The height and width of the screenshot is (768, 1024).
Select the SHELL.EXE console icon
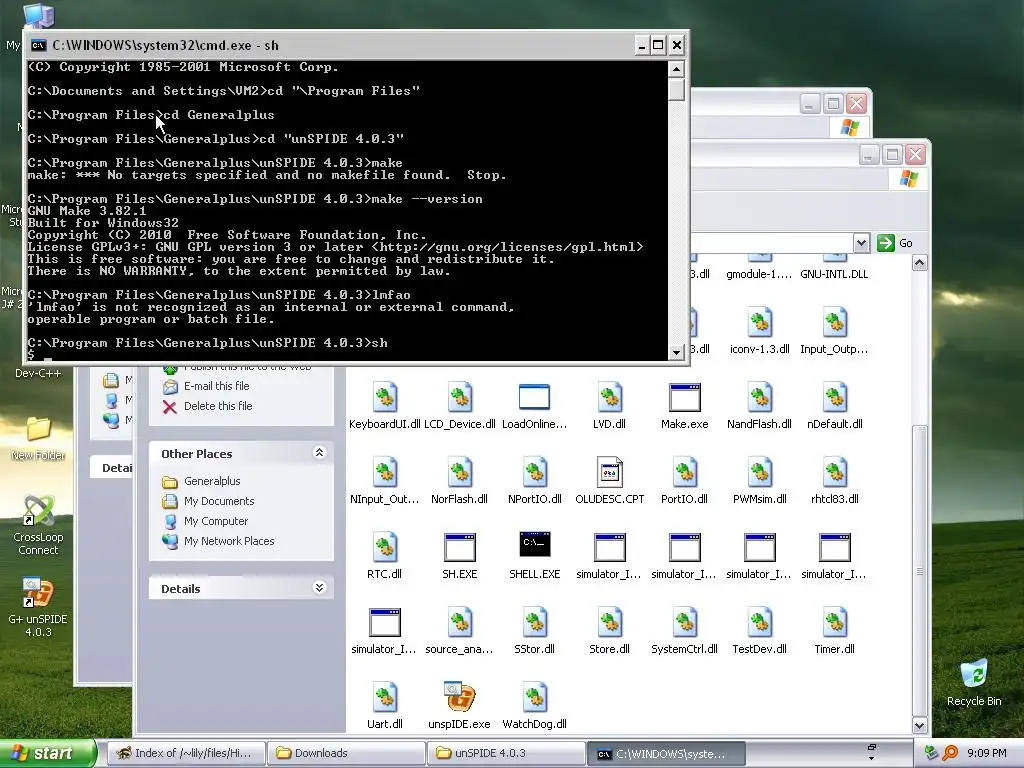pos(534,545)
